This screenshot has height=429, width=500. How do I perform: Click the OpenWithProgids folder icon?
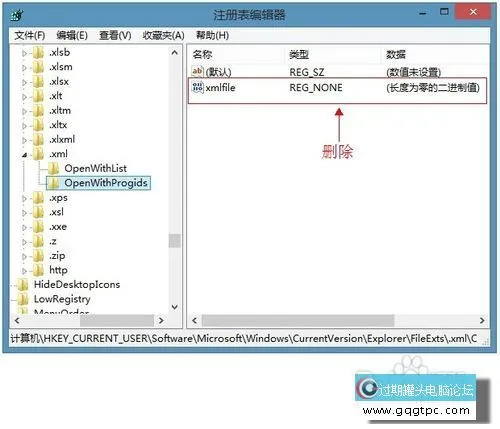tap(53, 183)
